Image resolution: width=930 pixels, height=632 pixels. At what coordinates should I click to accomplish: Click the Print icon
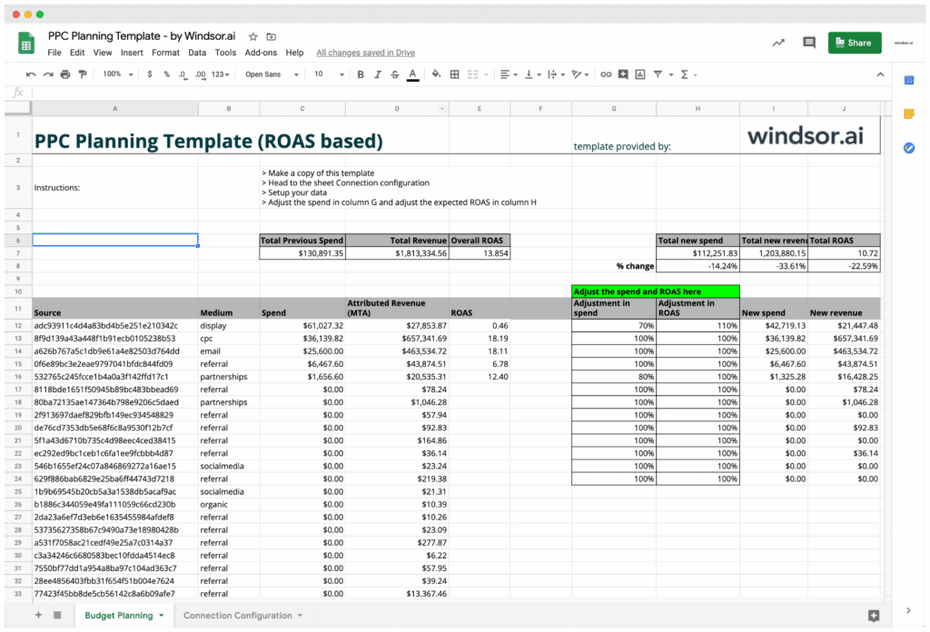65,74
